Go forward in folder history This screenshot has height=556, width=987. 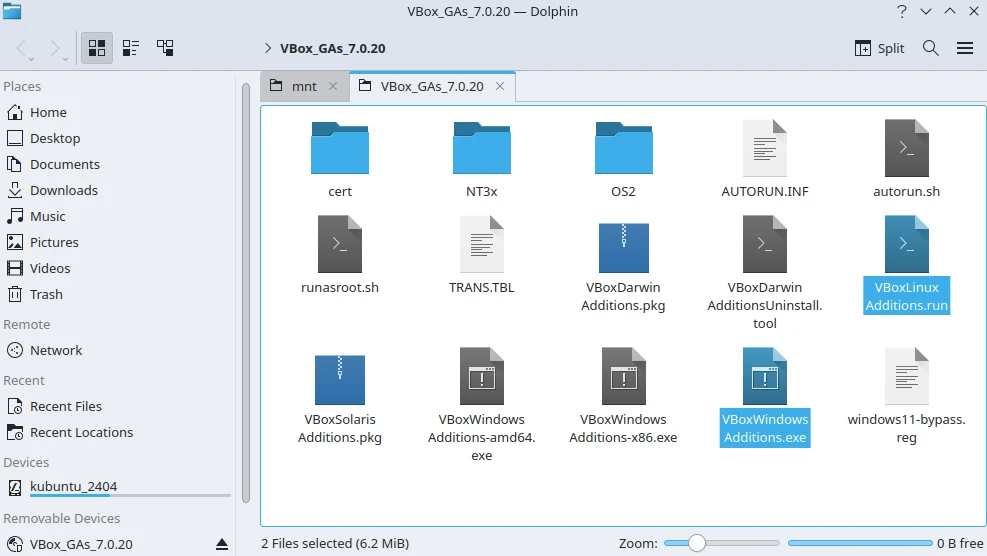pyautogui.click(x=55, y=48)
